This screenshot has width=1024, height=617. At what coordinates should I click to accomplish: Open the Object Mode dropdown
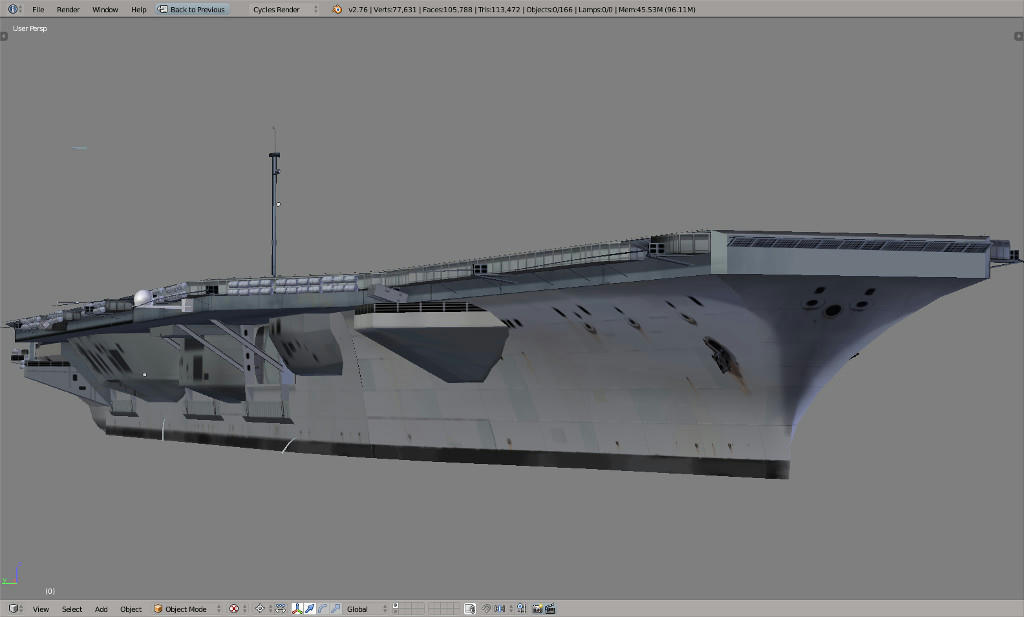pos(186,607)
